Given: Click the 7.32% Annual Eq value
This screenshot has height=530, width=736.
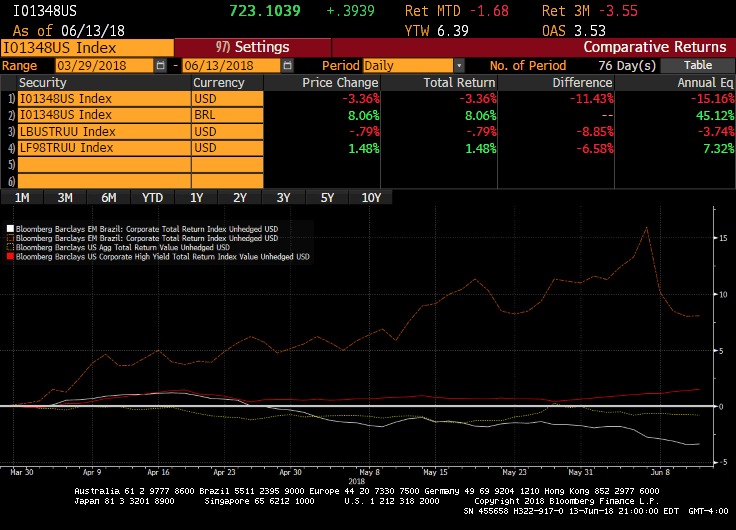Looking at the screenshot, I should point(718,148).
